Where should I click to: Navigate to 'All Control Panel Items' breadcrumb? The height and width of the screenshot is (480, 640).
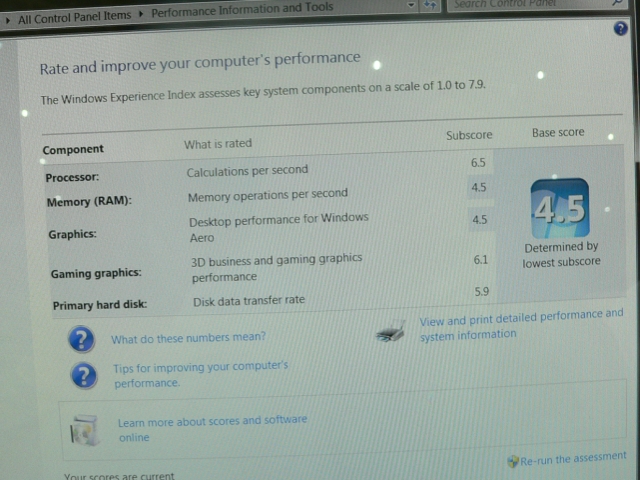click(x=75, y=17)
